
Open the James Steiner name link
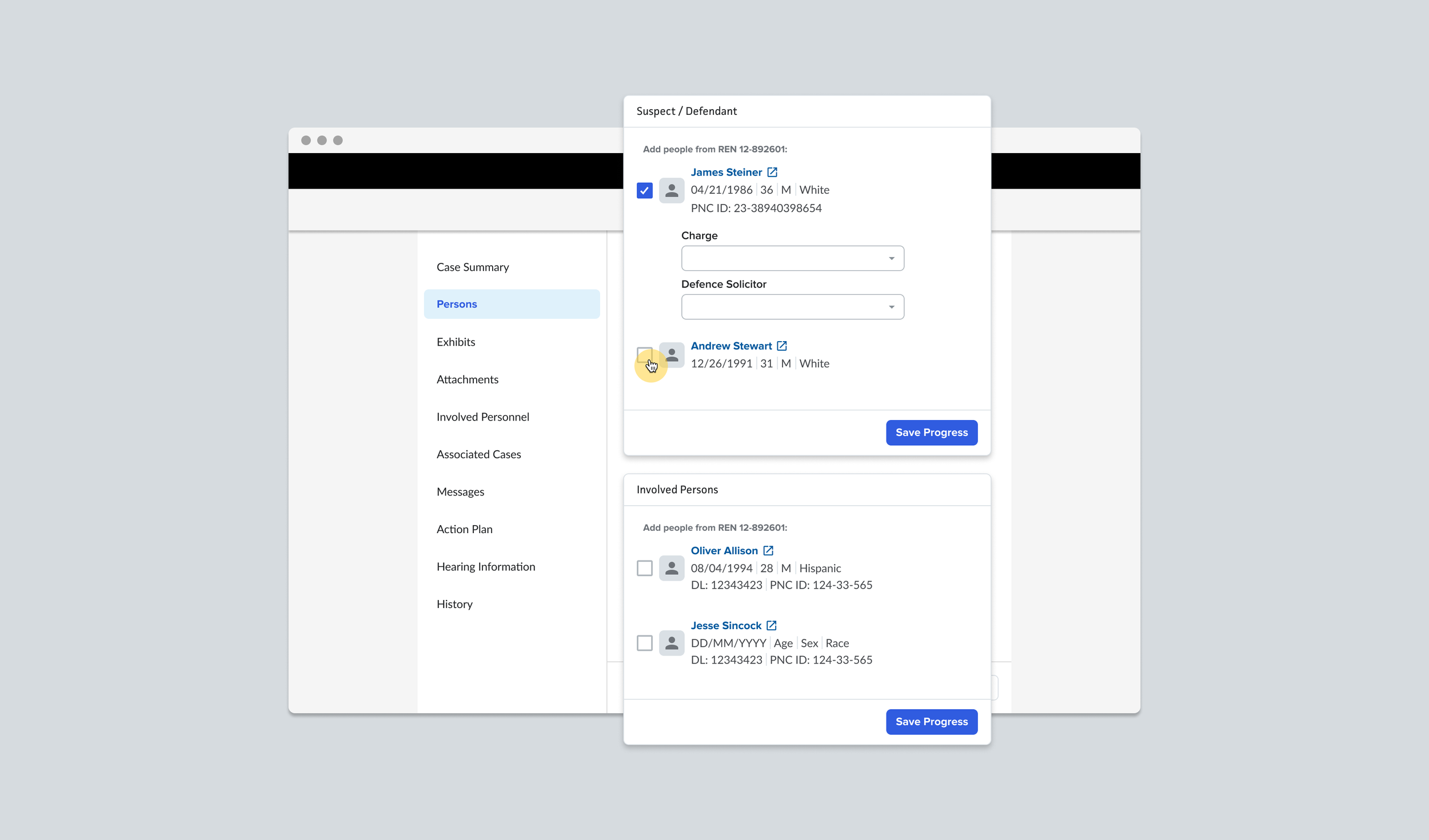coord(725,172)
